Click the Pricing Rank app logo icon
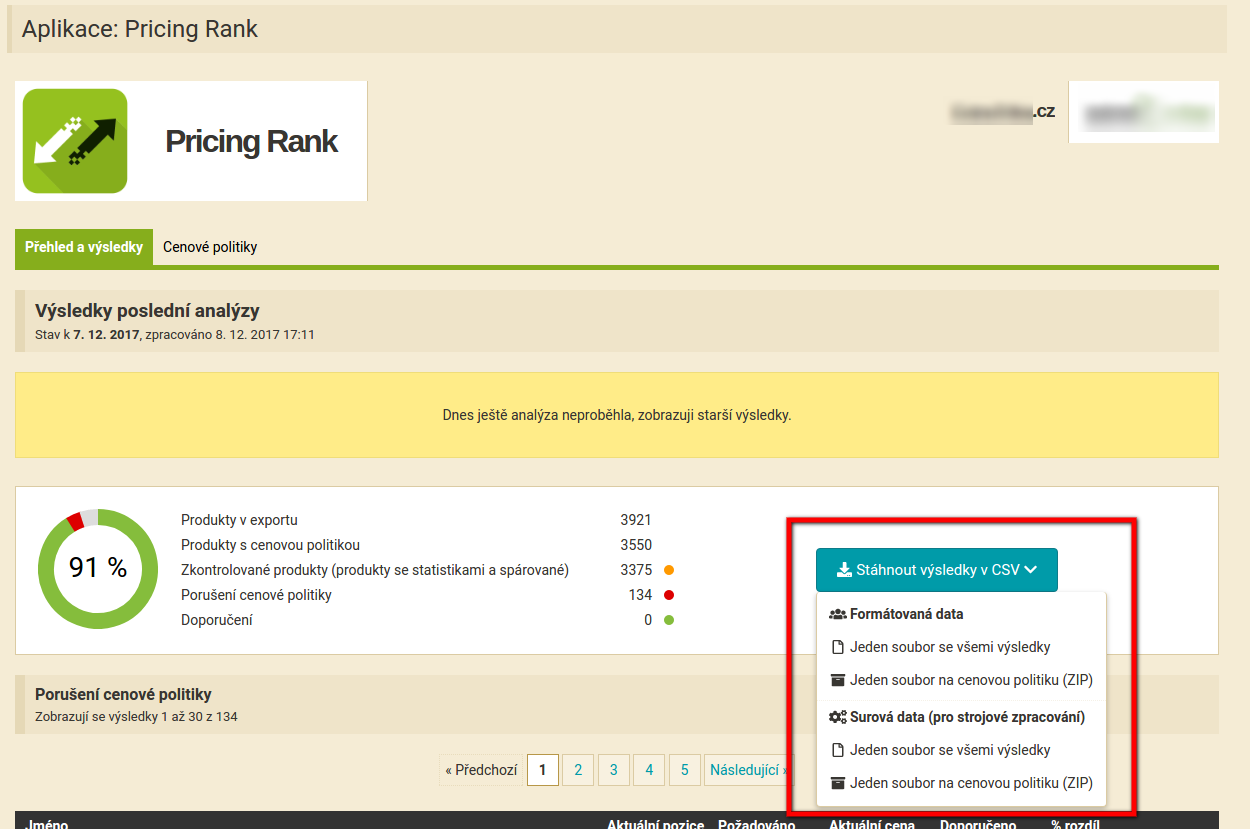Viewport: 1250px width, 829px height. (75, 141)
